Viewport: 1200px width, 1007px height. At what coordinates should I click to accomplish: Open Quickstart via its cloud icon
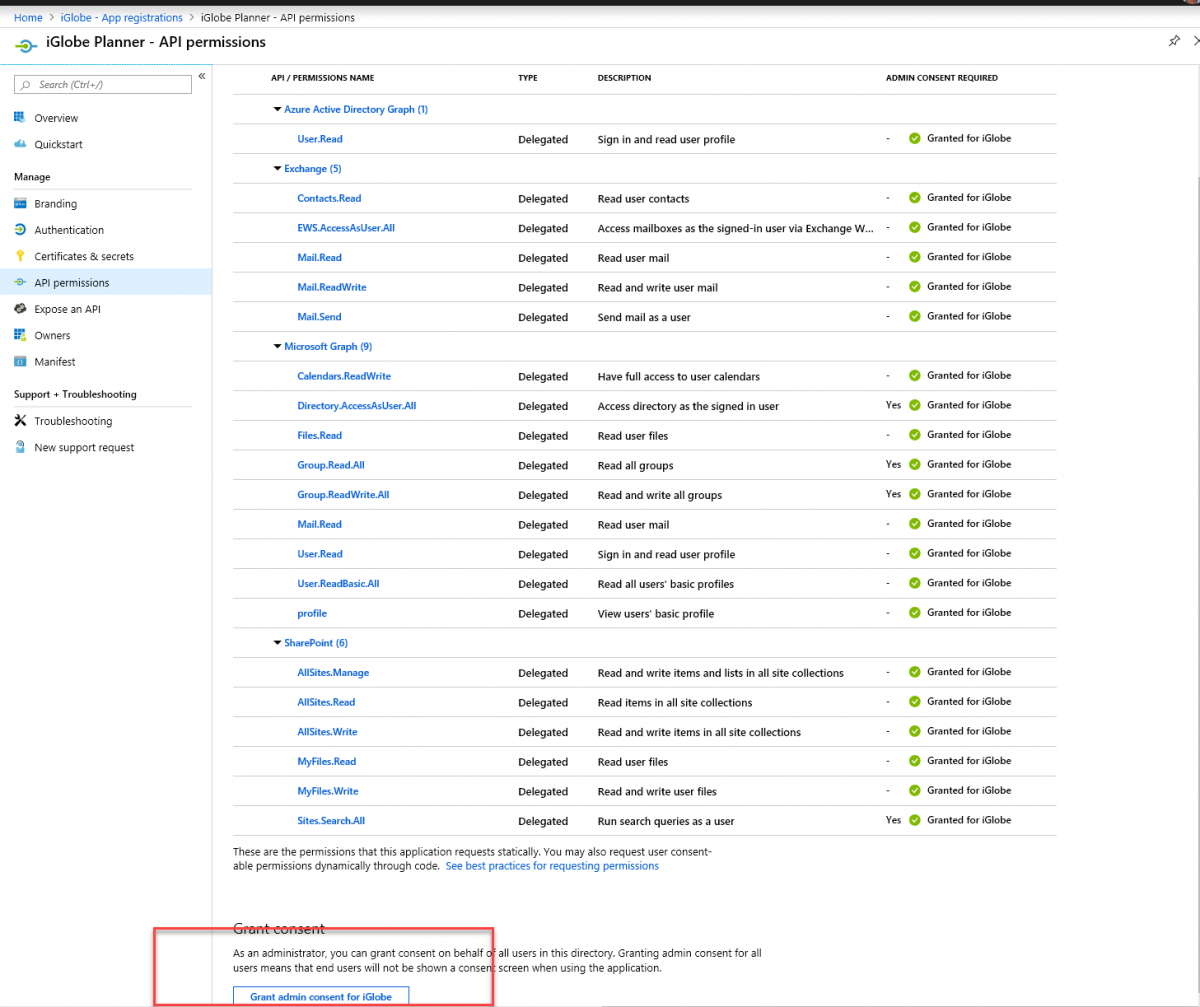pos(20,144)
